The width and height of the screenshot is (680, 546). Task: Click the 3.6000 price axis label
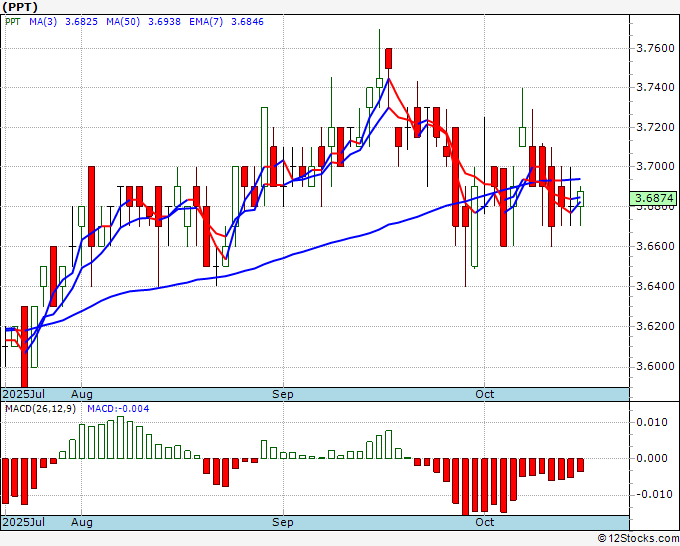[655, 366]
